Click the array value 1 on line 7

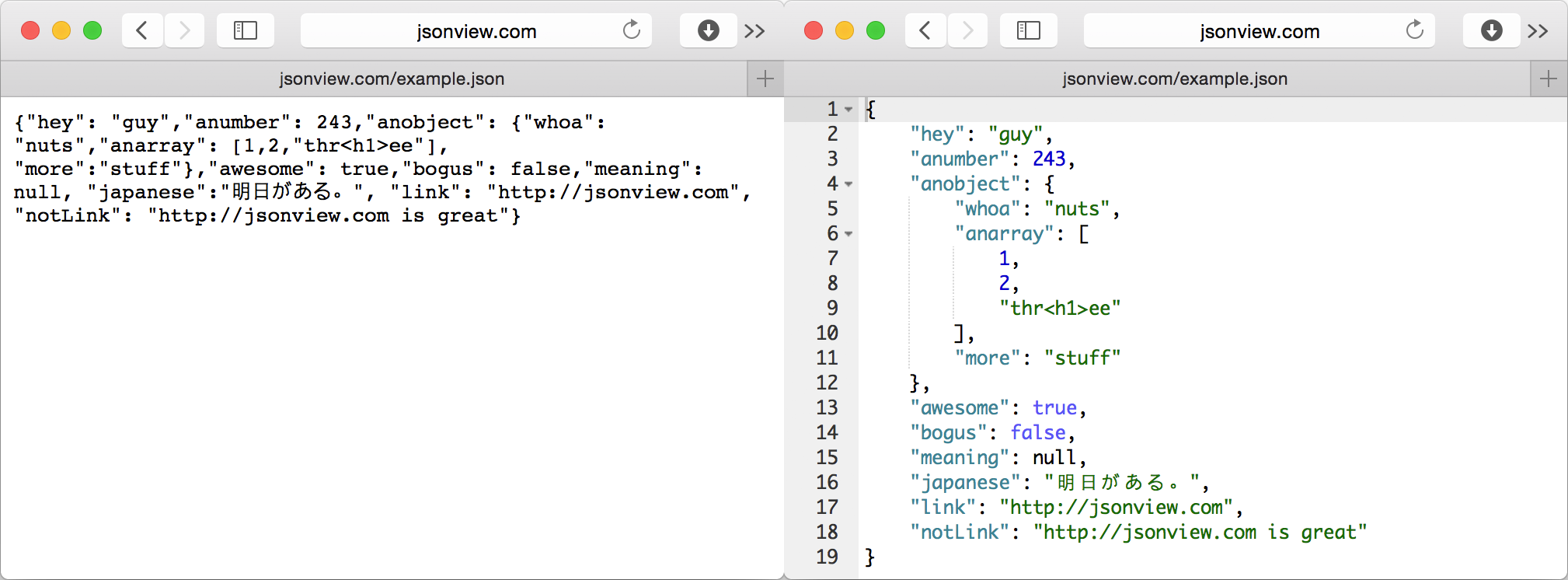pyautogui.click(x=1004, y=259)
